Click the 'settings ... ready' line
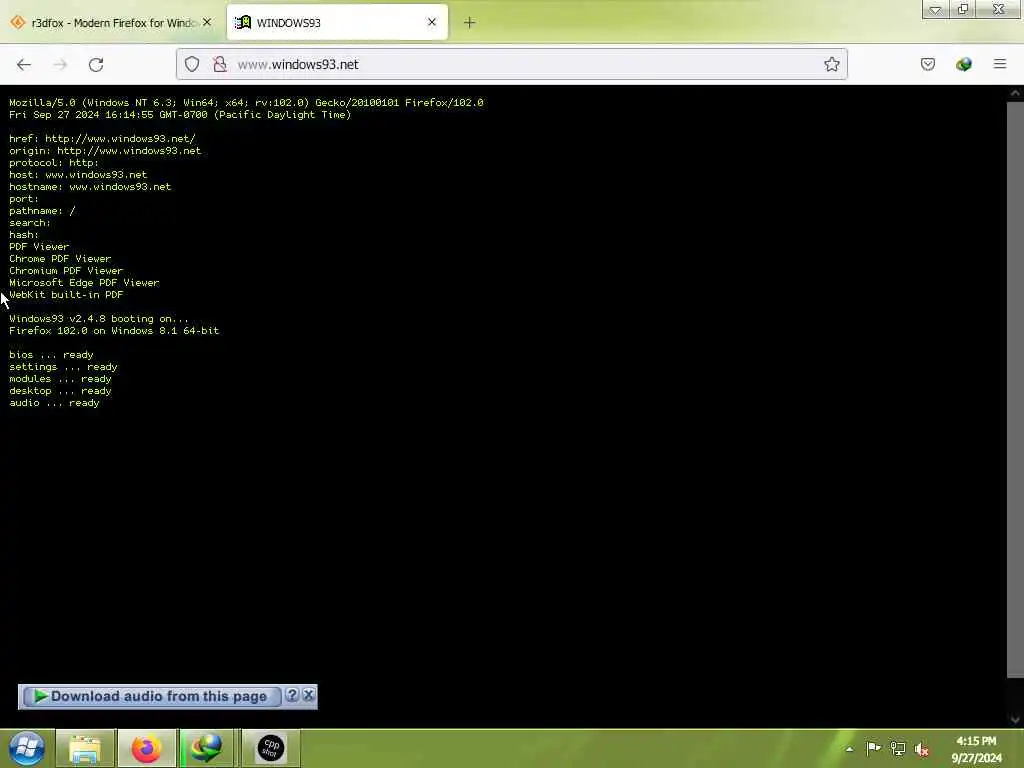Viewport: 1024px width, 768px height. coord(63,366)
